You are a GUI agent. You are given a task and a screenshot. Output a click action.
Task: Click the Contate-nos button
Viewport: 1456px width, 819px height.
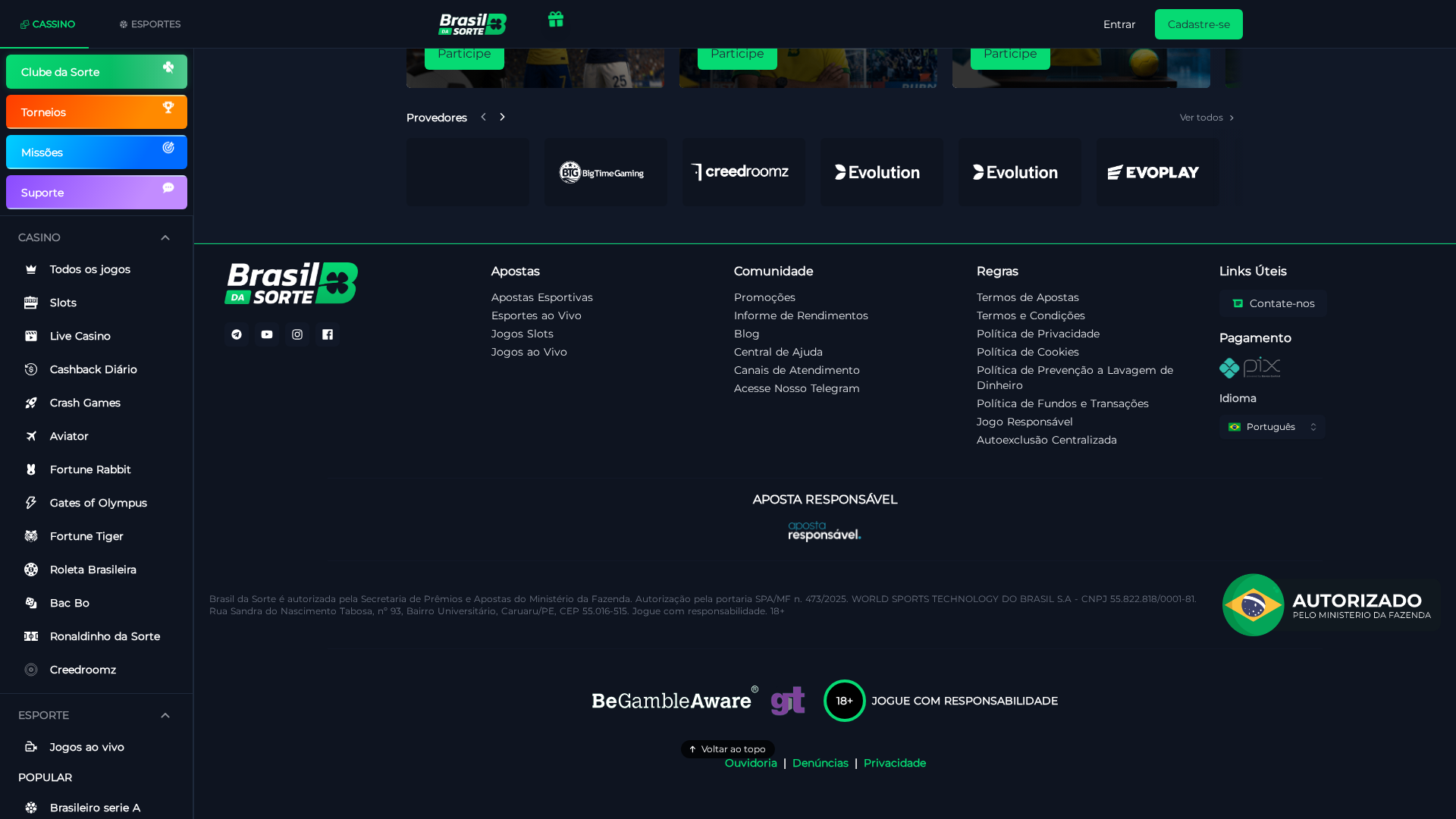(1273, 303)
